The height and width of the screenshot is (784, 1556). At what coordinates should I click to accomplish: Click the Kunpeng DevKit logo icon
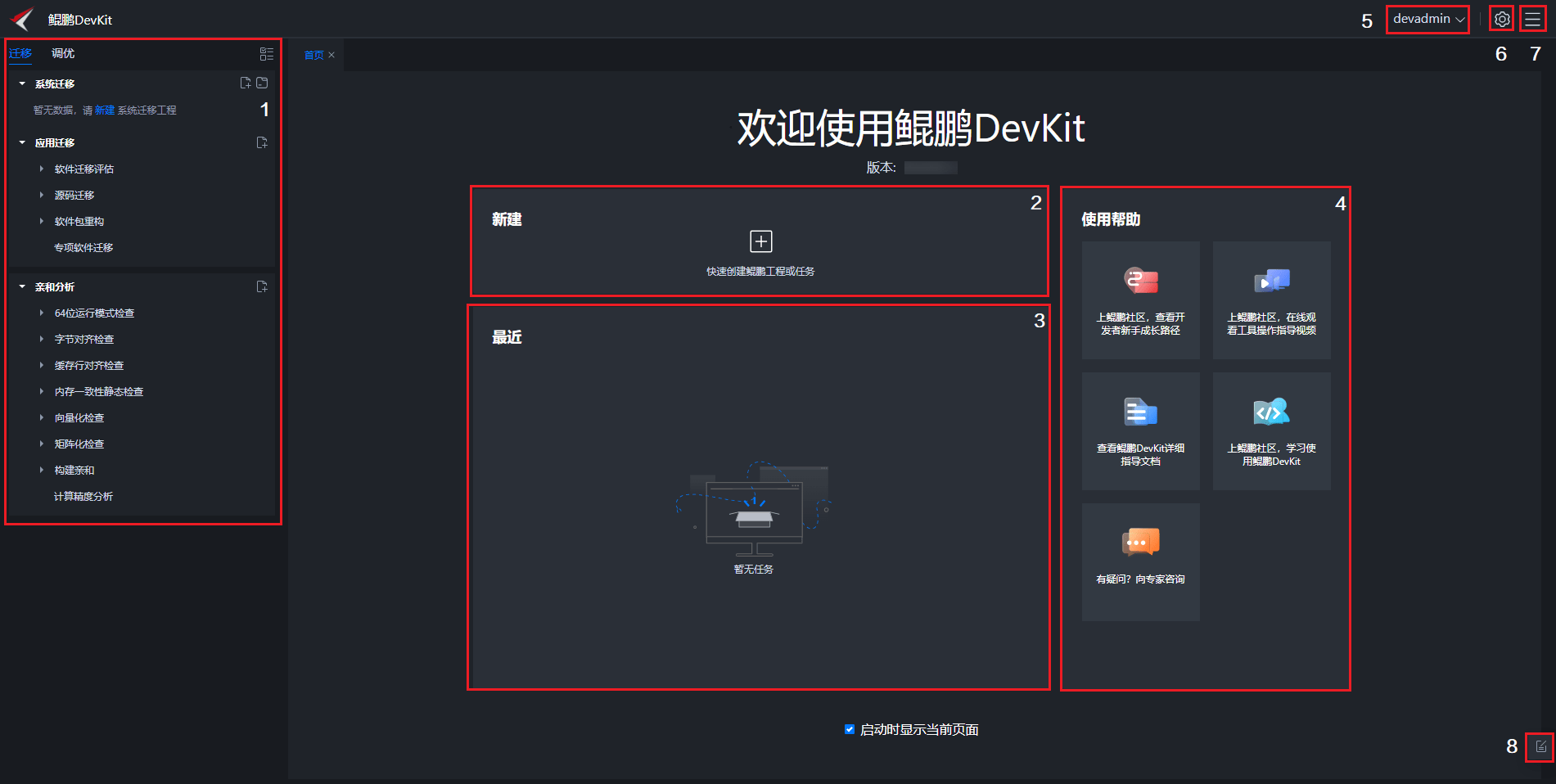22,19
